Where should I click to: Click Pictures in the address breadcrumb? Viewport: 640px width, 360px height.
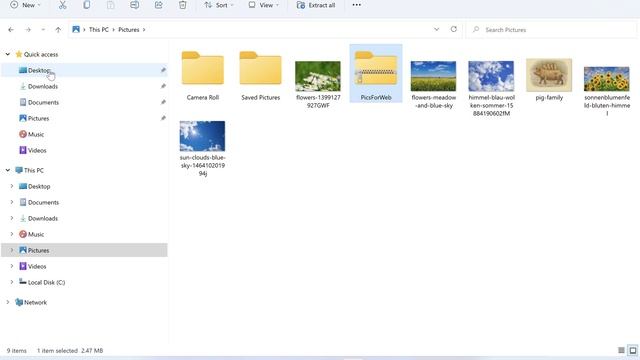click(x=129, y=30)
